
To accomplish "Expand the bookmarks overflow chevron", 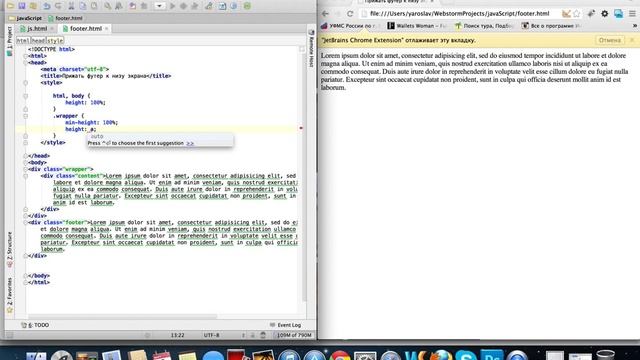I will click(x=635, y=26).
